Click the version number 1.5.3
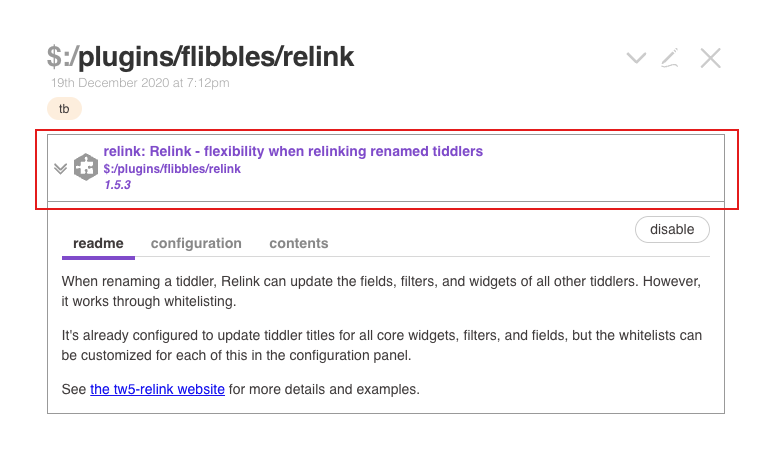Image resolution: width=774 pixels, height=457 pixels. coord(117,185)
